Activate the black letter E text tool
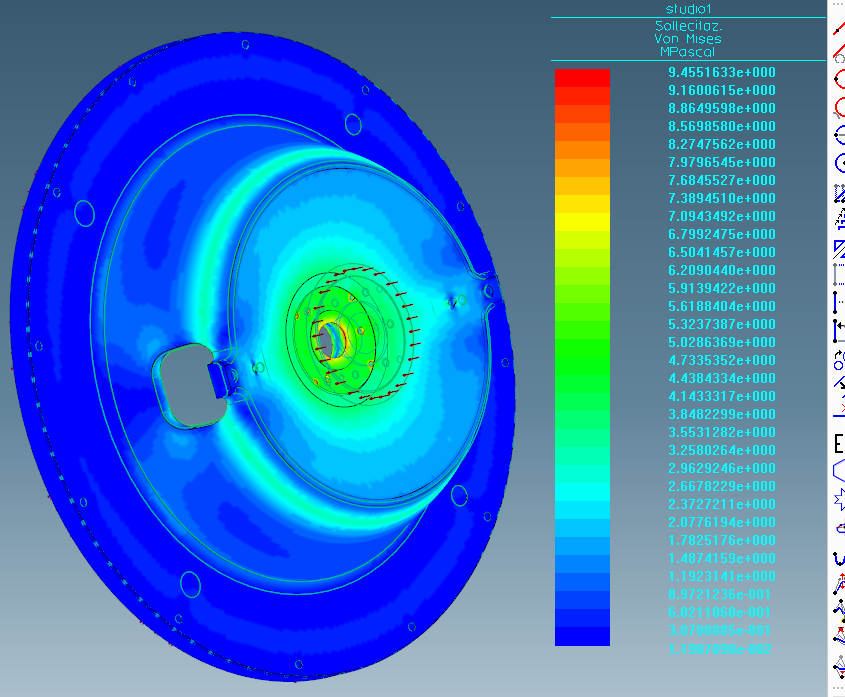Image resolution: width=845 pixels, height=697 pixels. pyautogui.click(x=839, y=444)
